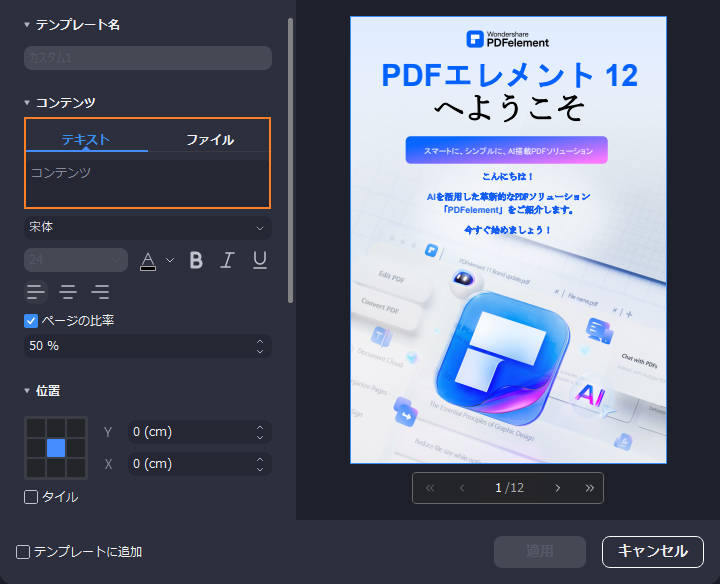Open the 宋体 font dropdown
Image resolution: width=720 pixels, height=584 pixels.
click(x=147, y=227)
